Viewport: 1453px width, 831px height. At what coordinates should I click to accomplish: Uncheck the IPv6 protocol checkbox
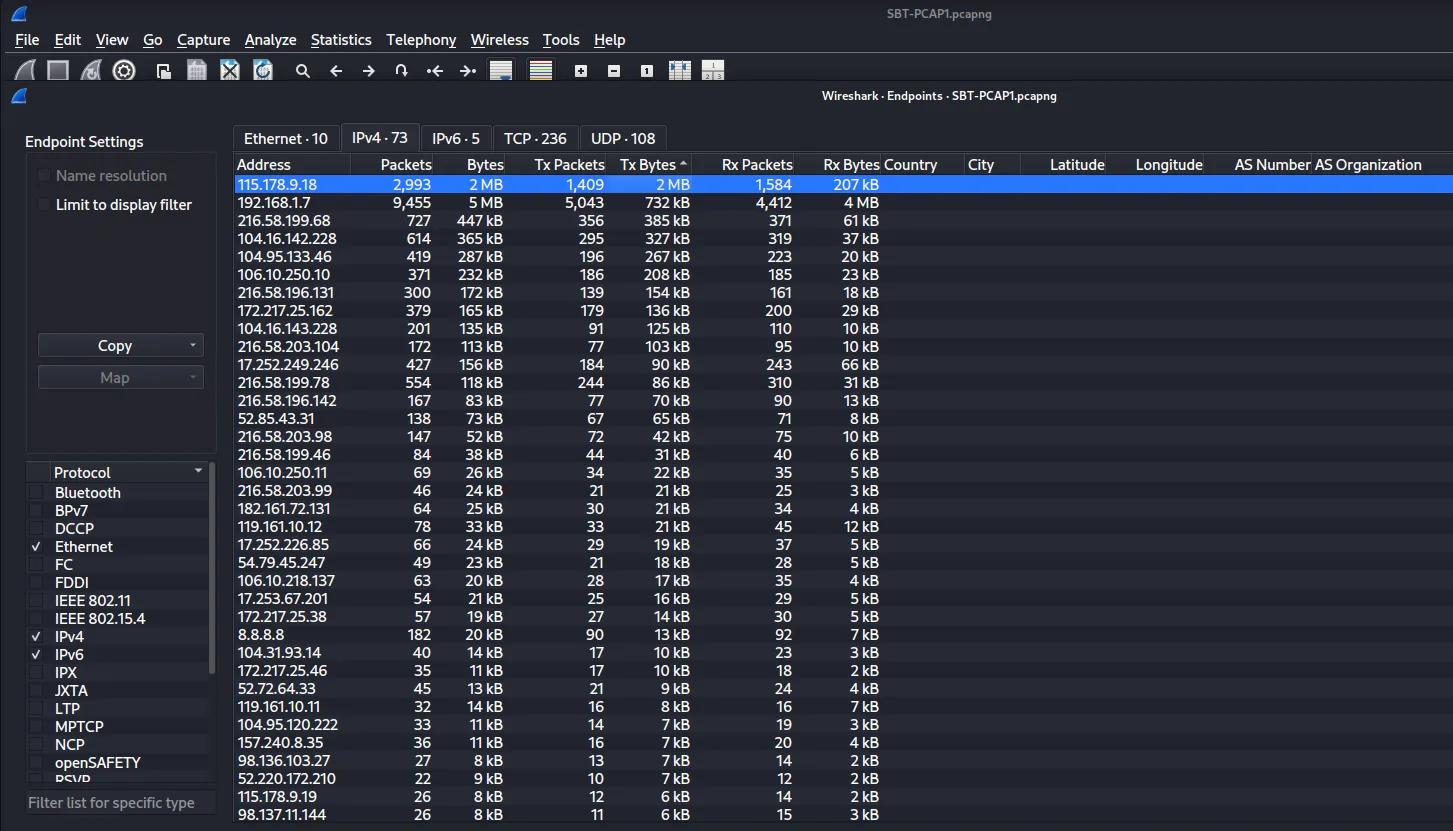coord(37,655)
